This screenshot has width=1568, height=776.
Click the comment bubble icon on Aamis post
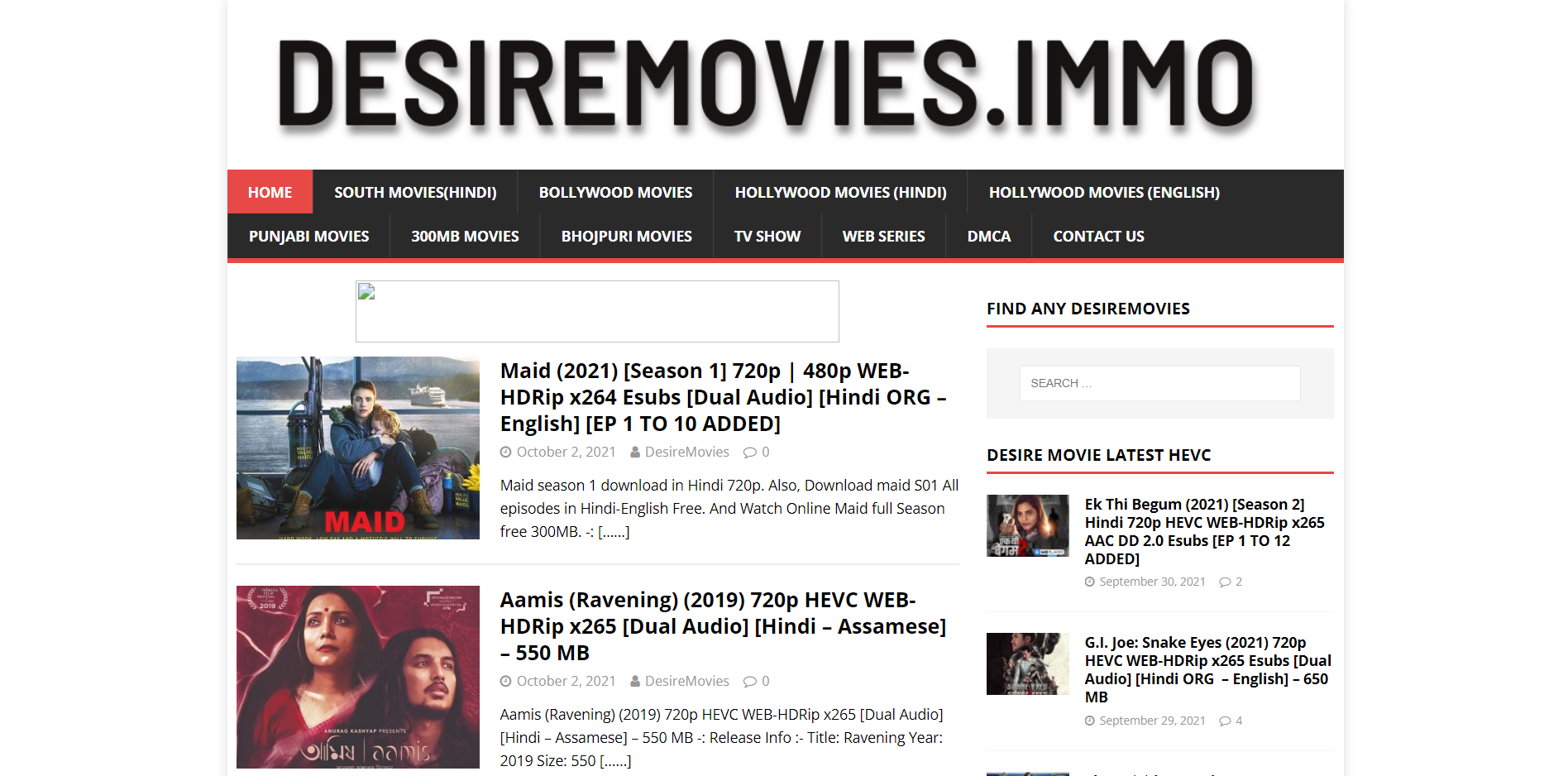coord(751,681)
